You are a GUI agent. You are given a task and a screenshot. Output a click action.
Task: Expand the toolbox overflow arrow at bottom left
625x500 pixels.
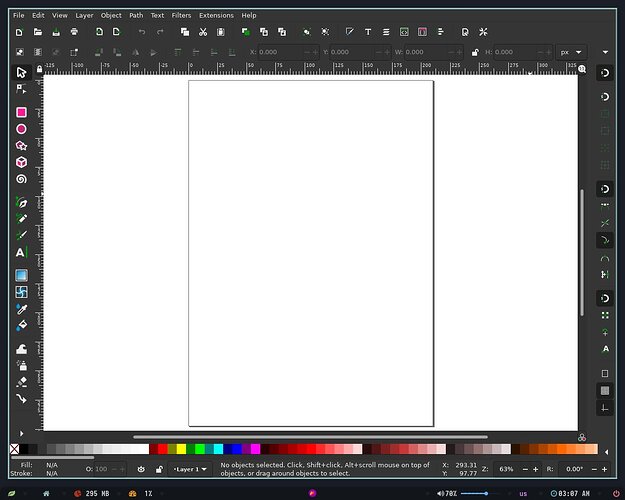click(x=22, y=433)
